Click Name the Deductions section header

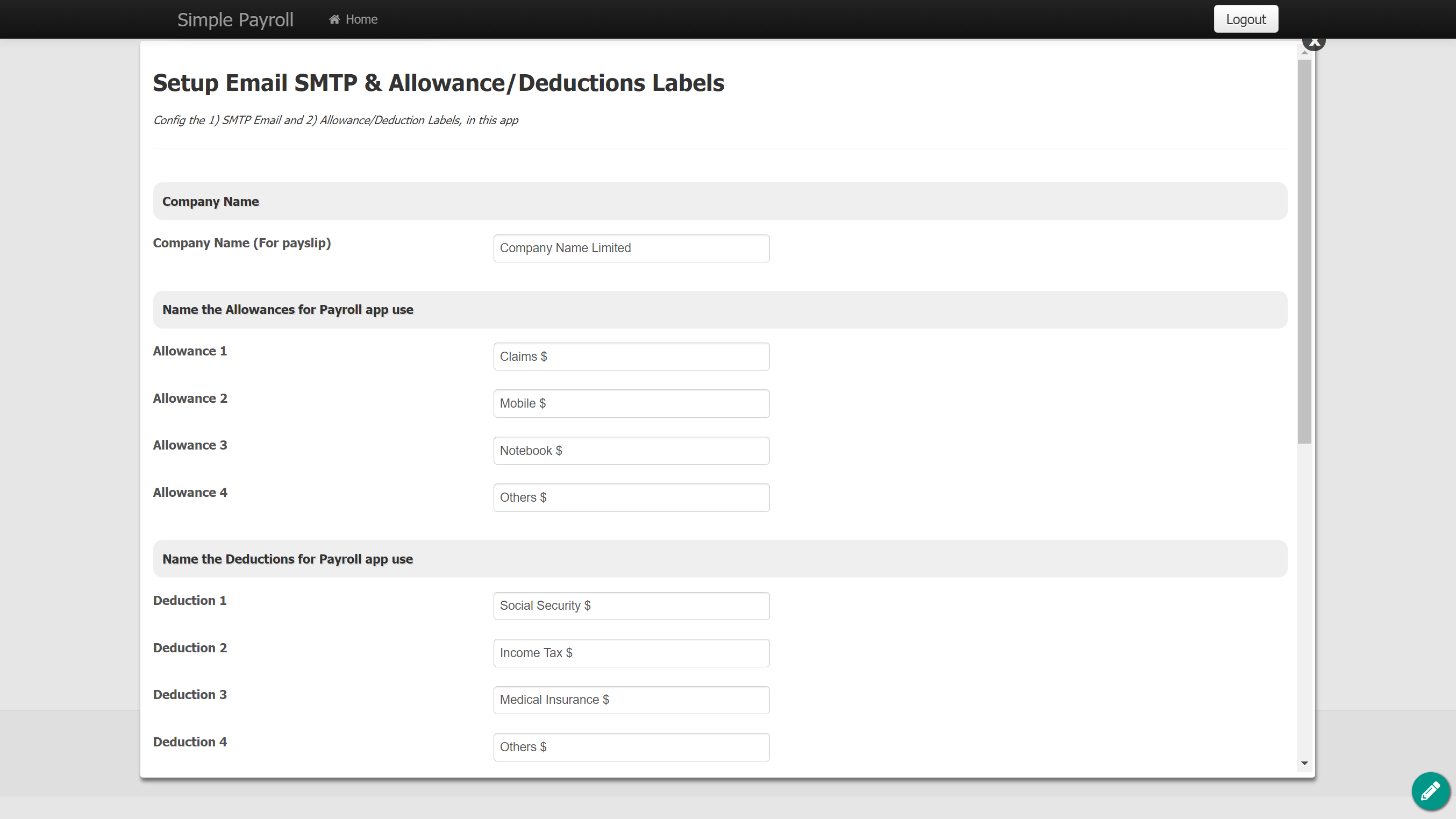tap(720, 559)
